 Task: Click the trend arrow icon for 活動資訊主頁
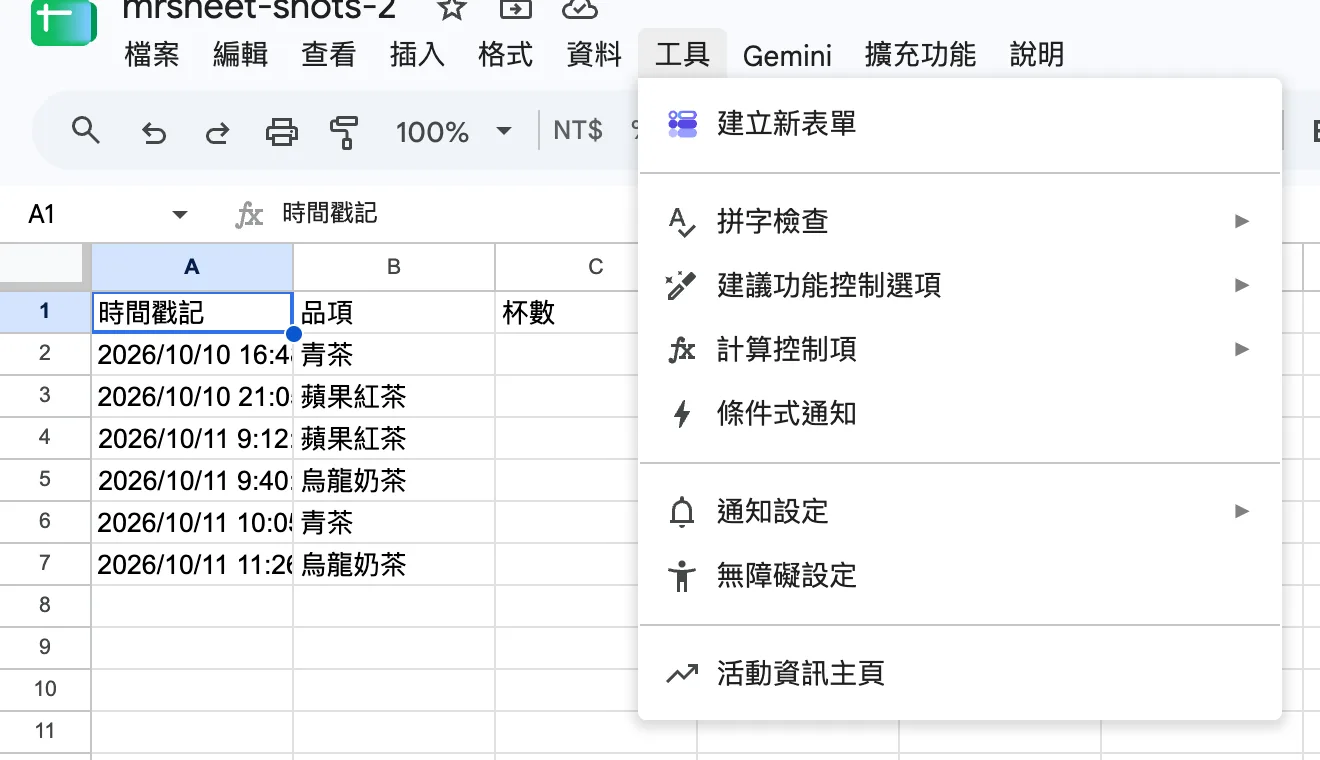tap(682, 674)
